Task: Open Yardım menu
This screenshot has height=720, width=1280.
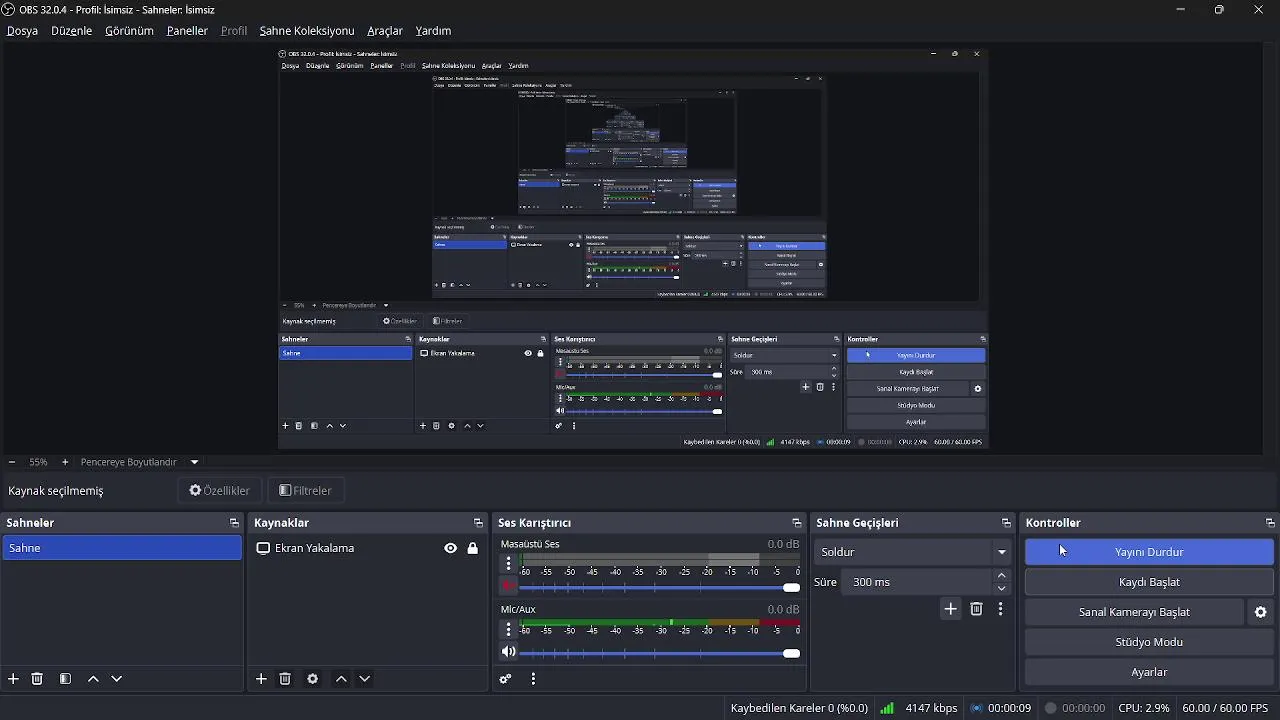Action: point(433,31)
